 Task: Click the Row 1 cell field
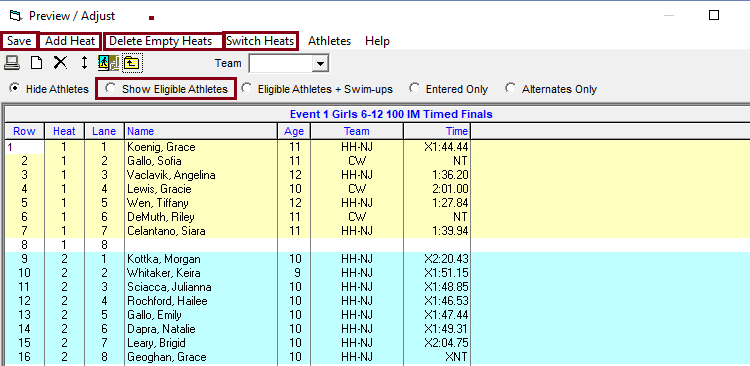pyautogui.click(x=24, y=147)
